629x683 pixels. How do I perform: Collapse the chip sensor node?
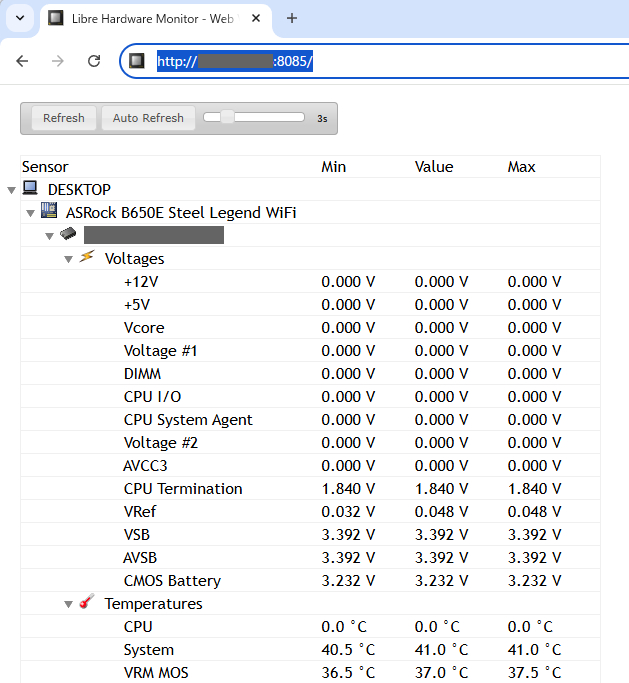point(49,236)
